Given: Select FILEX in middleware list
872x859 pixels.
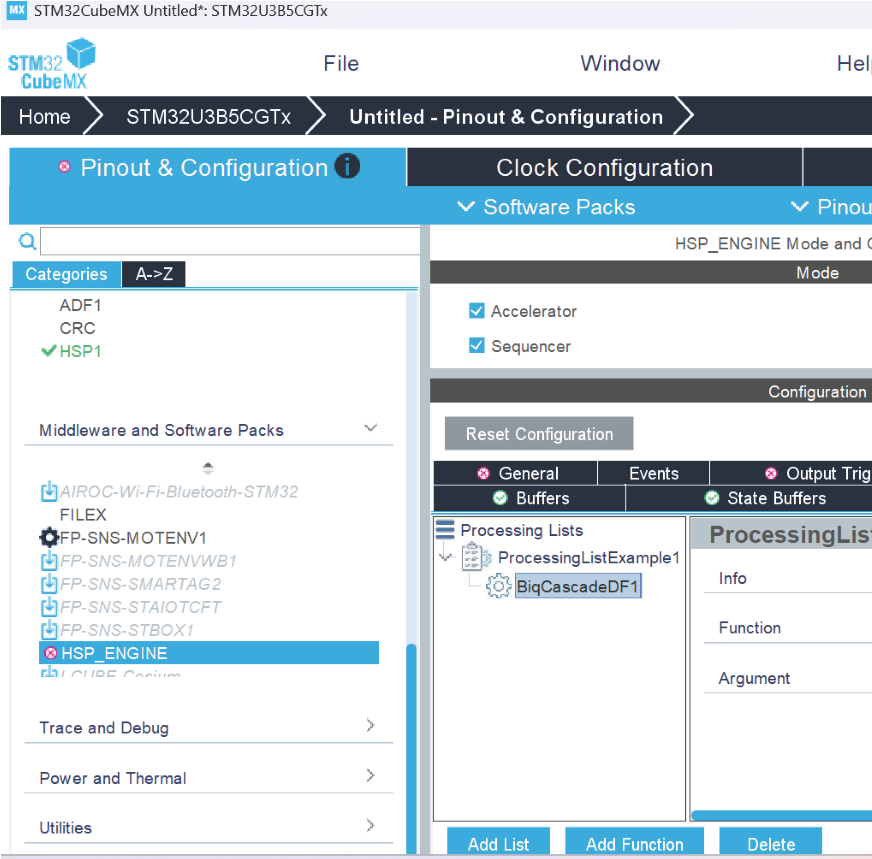Looking at the screenshot, I should point(83,514).
